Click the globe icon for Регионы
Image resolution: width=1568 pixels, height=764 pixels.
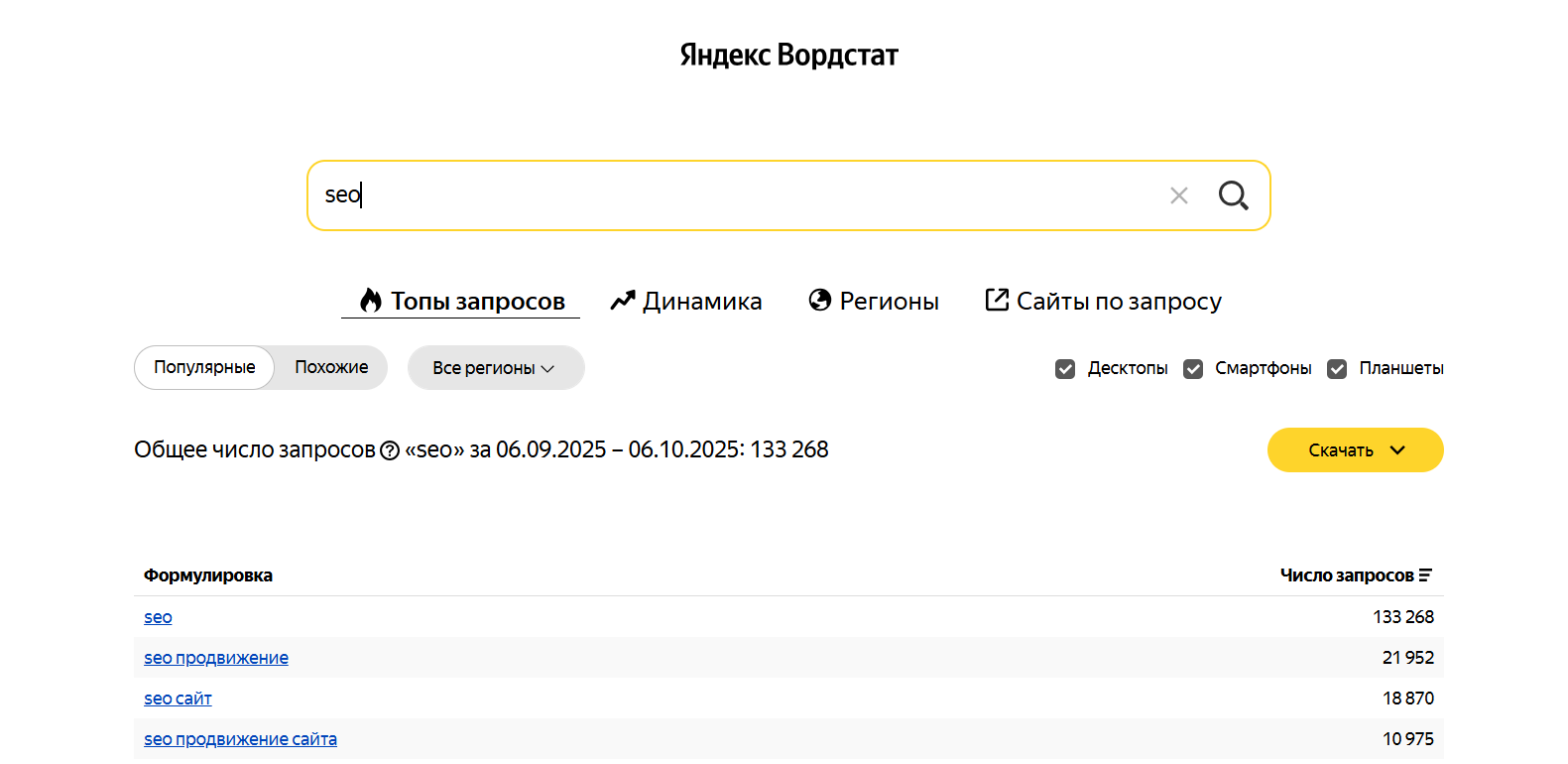(x=819, y=301)
